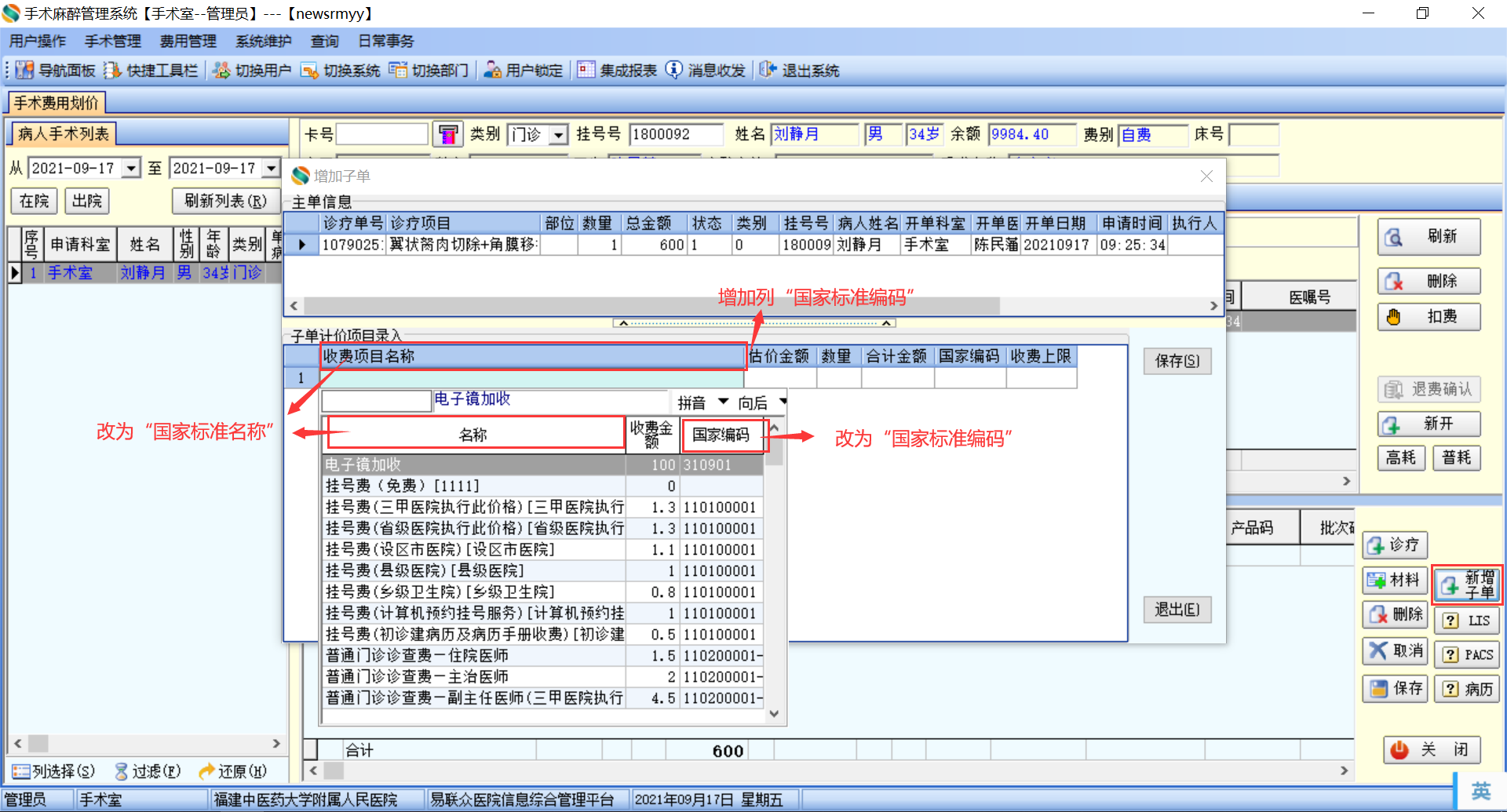Open the 用户操作 menu
Image resolution: width=1507 pixels, height=812 pixels.
pyautogui.click(x=38, y=42)
